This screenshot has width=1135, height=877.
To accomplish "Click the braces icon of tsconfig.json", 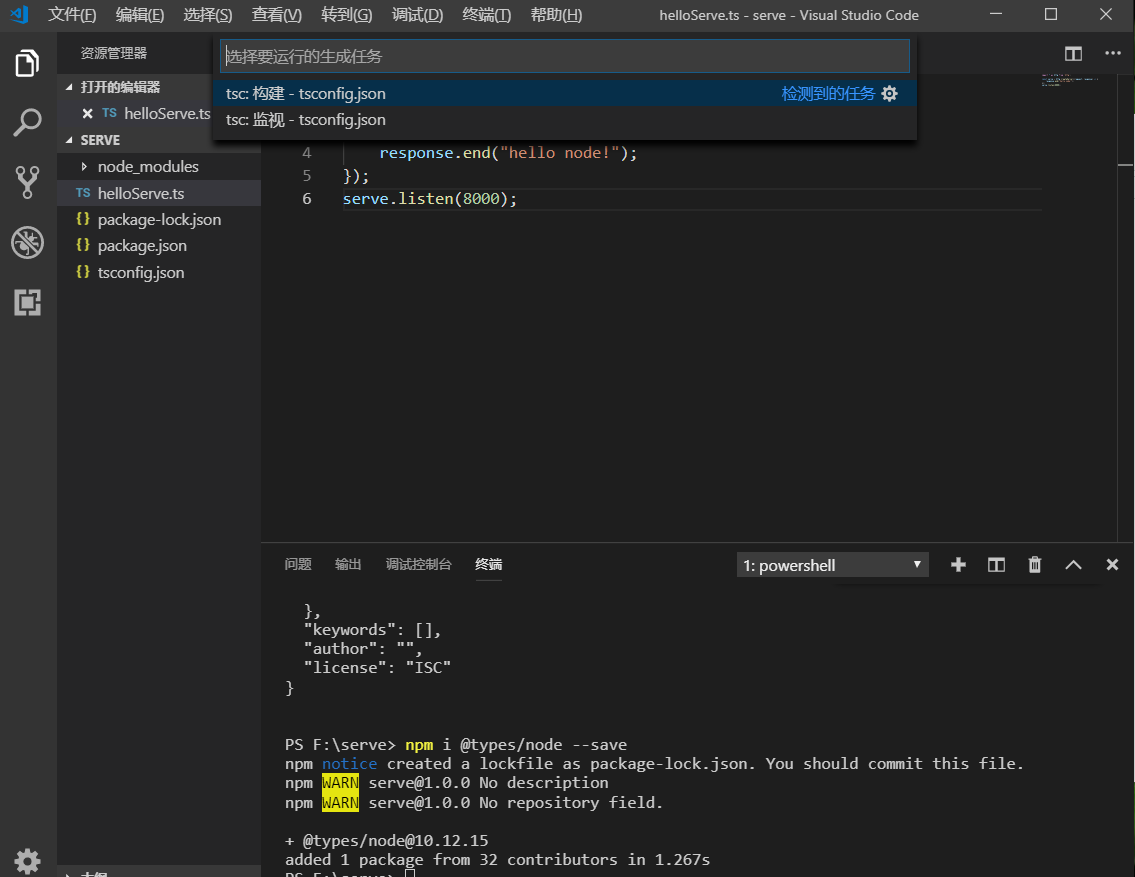I will pyautogui.click(x=83, y=272).
